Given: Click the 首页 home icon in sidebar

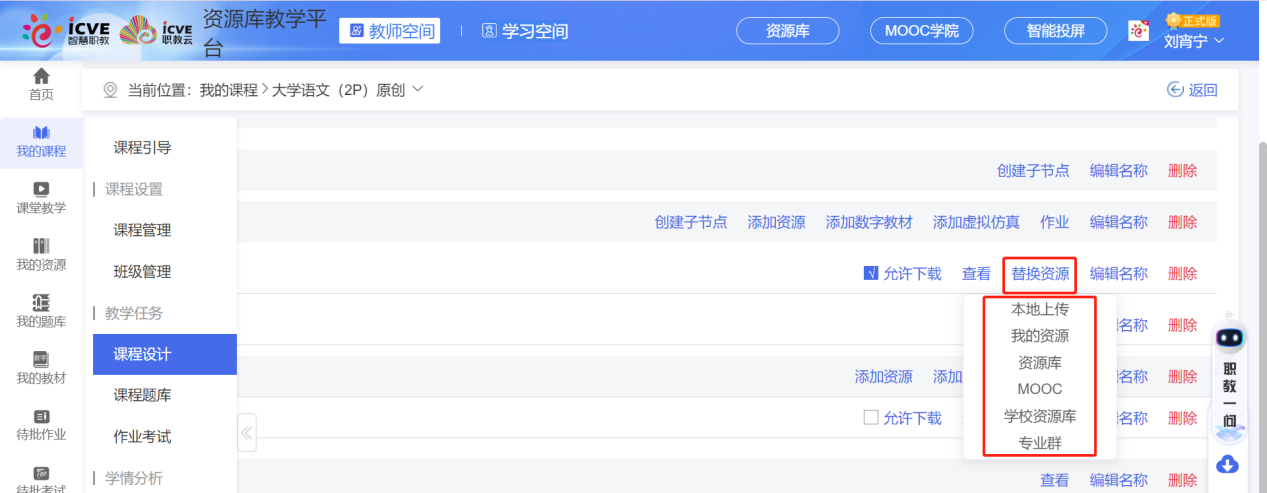Looking at the screenshot, I should click(41, 77).
